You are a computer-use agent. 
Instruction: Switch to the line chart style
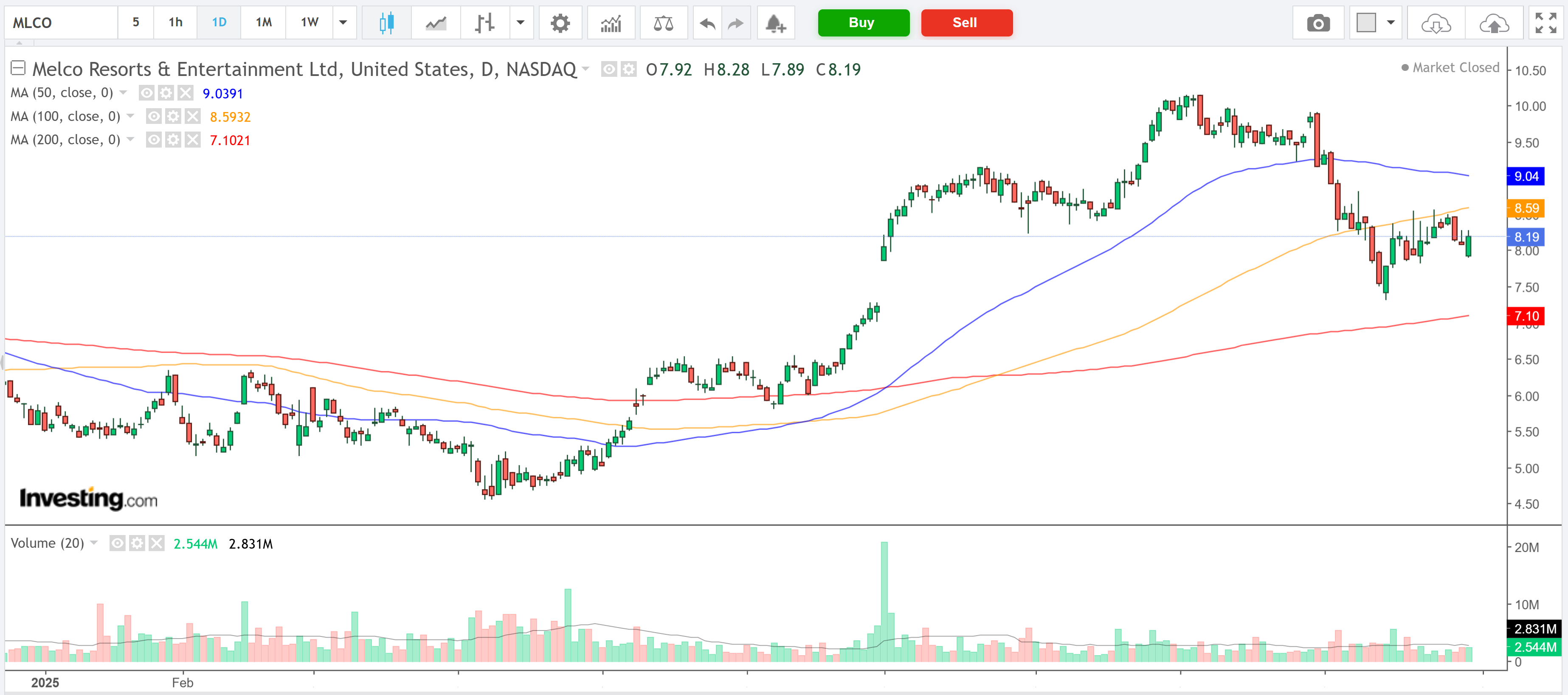tap(435, 22)
